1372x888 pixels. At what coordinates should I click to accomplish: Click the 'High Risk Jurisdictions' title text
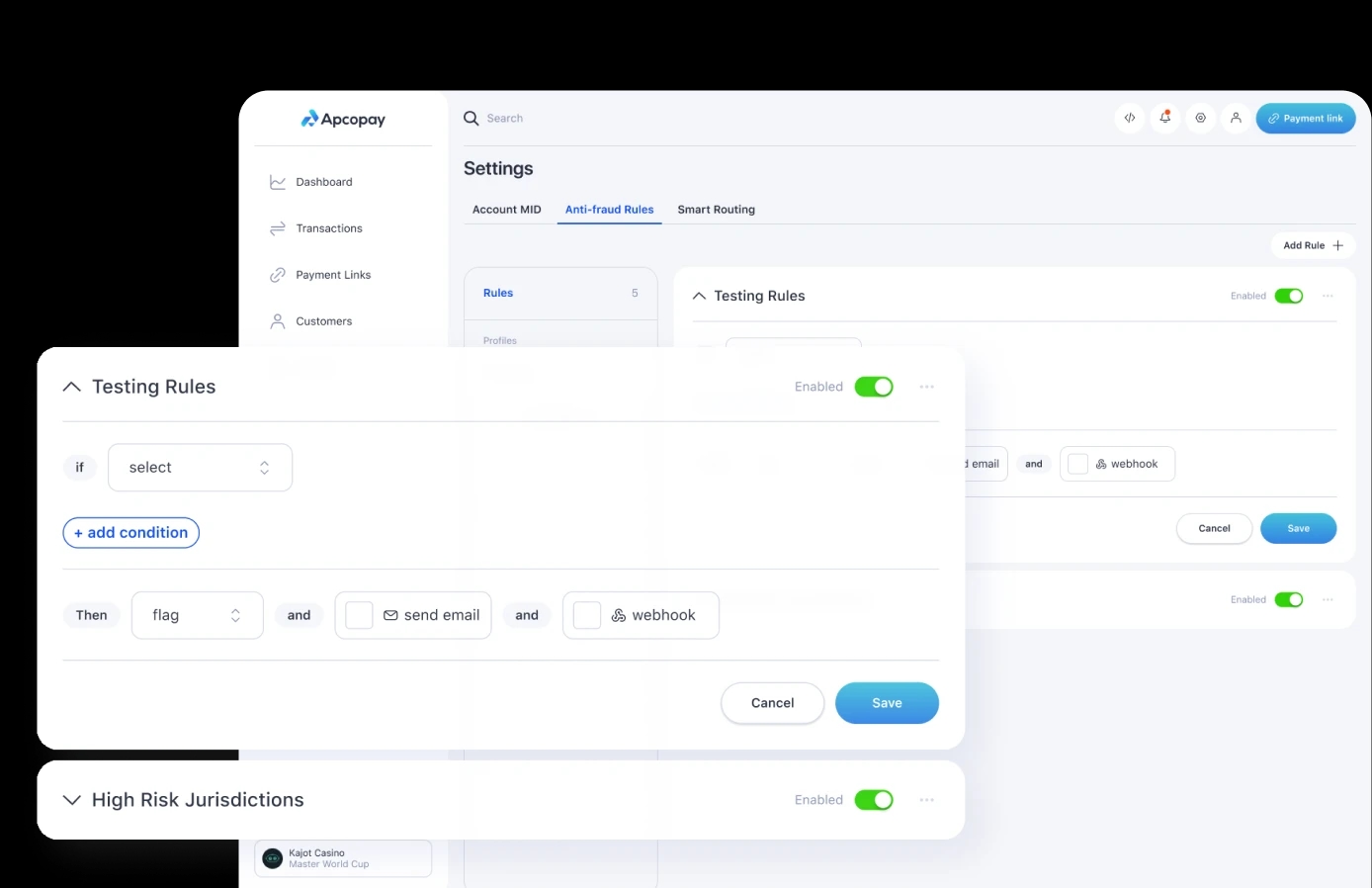click(x=198, y=800)
